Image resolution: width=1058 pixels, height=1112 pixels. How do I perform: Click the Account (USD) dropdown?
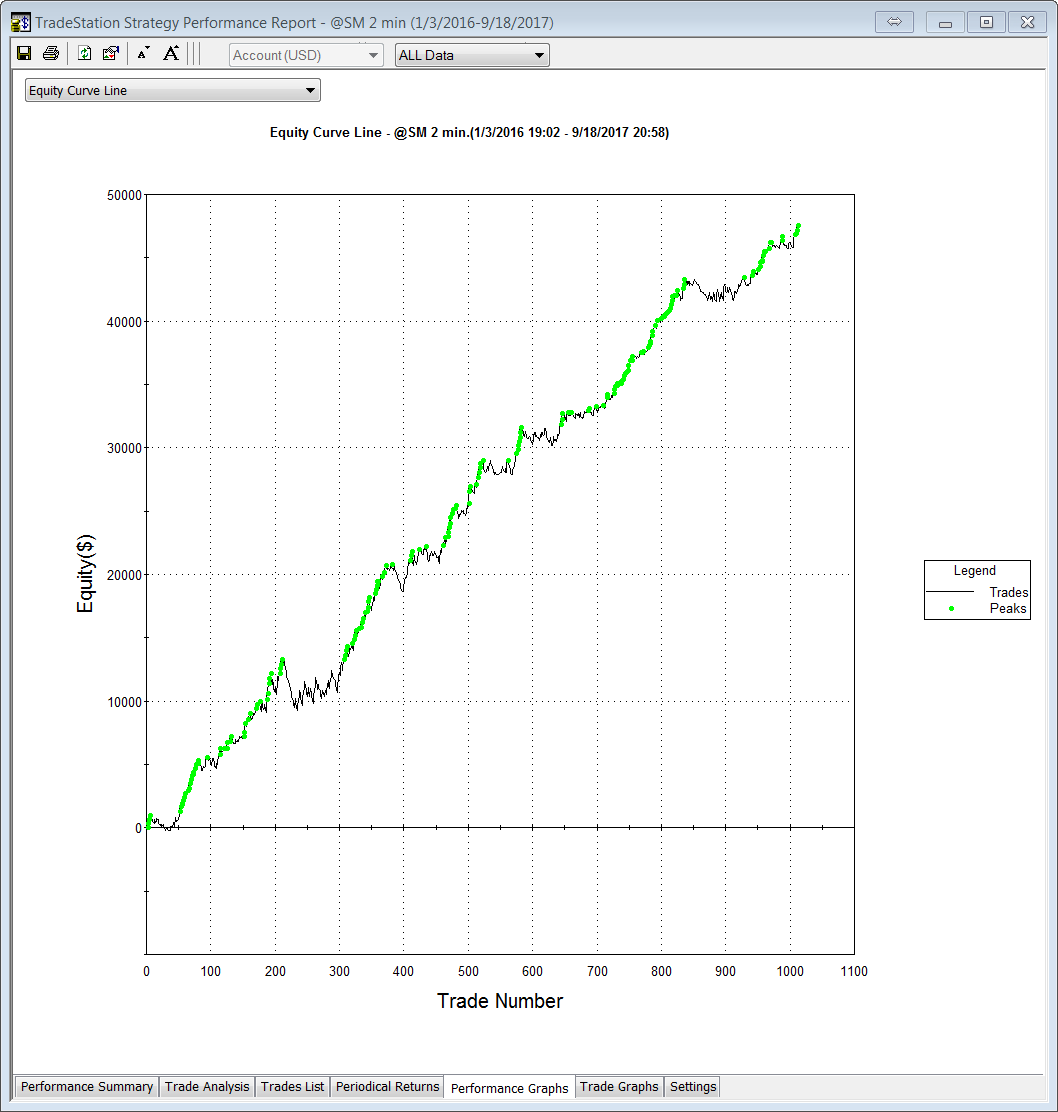(x=306, y=55)
